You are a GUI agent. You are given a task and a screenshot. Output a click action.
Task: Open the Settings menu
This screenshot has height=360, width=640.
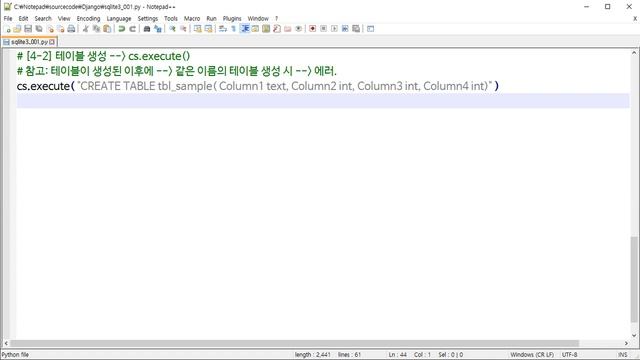148,19
